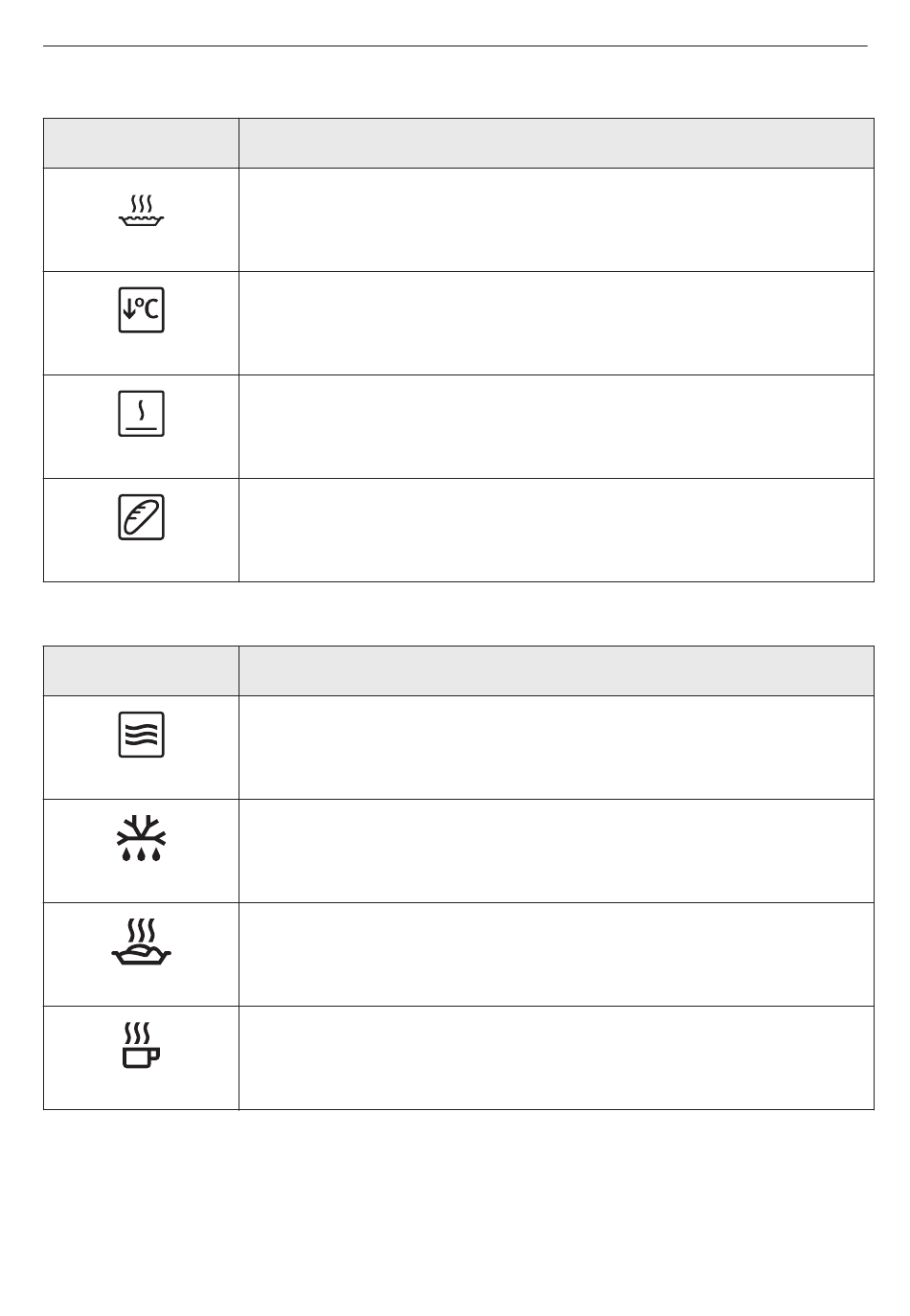Select the empty cell beside the bottom heat icon

557,427
